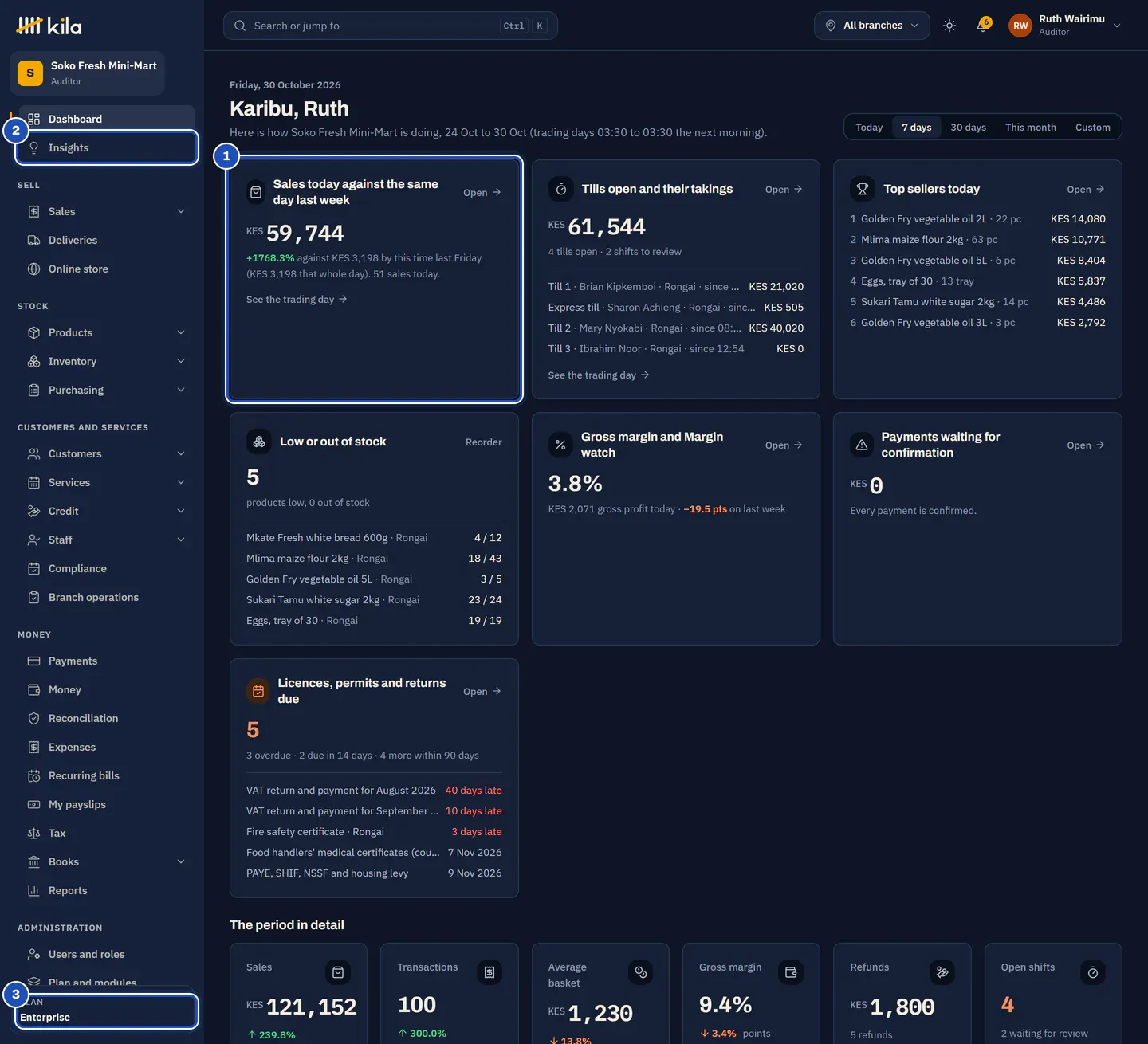1148x1044 pixels.
Task: Open the Online store globe icon
Action: click(33, 269)
